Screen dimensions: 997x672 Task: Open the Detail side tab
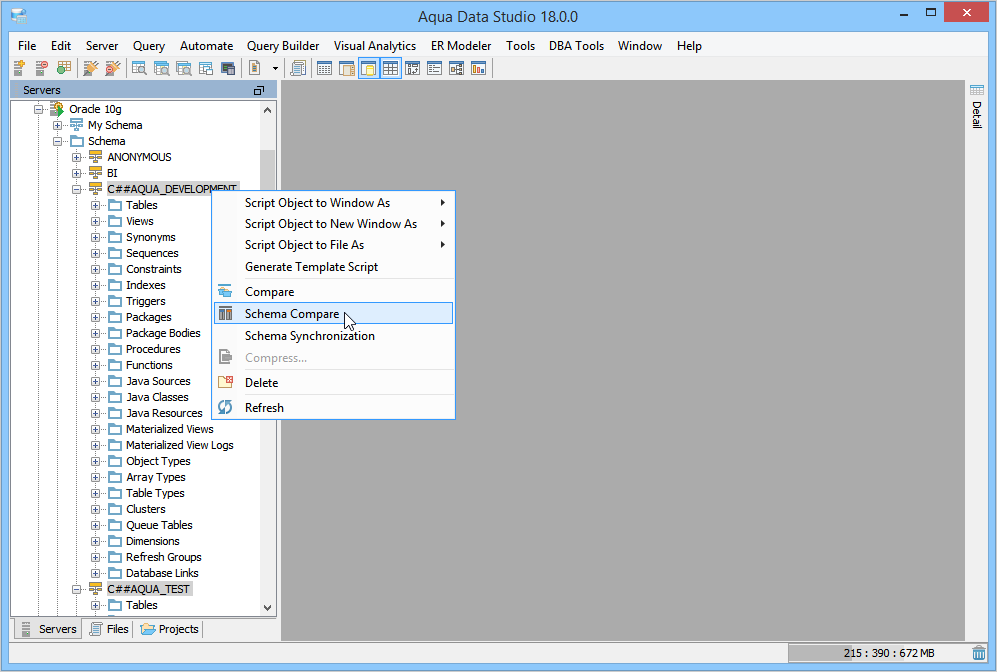[x=977, y=107]
